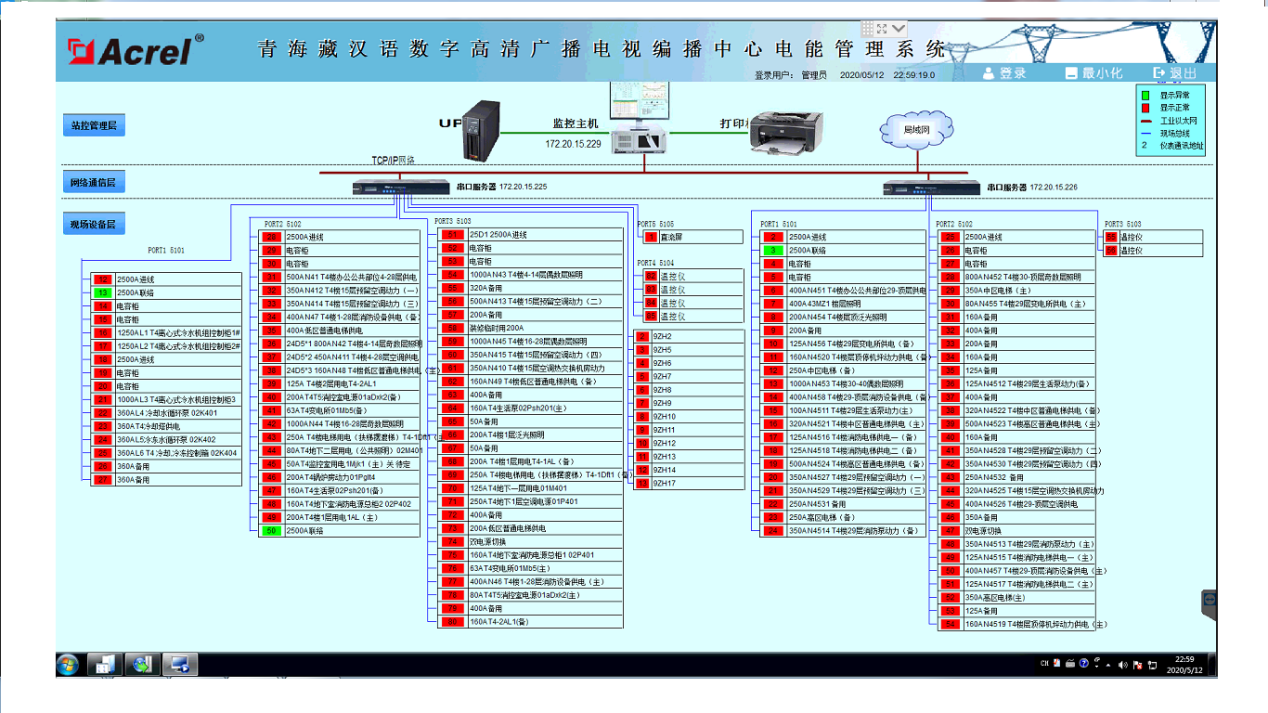Select row 360A L4 冷却水循环泵 02K401
The width and height of the screenshot is (1268, 713).
pos(166,413)
